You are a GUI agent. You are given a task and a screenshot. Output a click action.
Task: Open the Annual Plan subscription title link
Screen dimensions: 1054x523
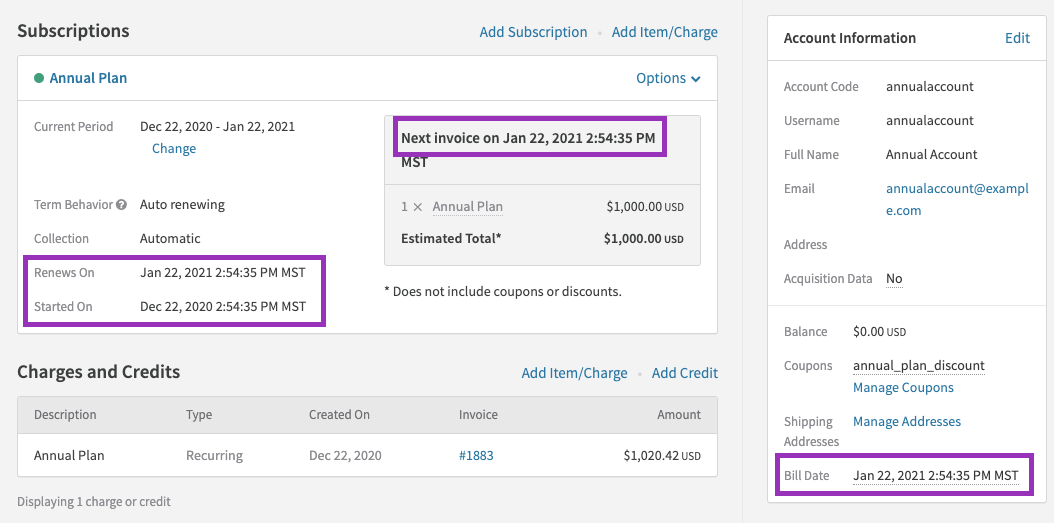[88, 78]
